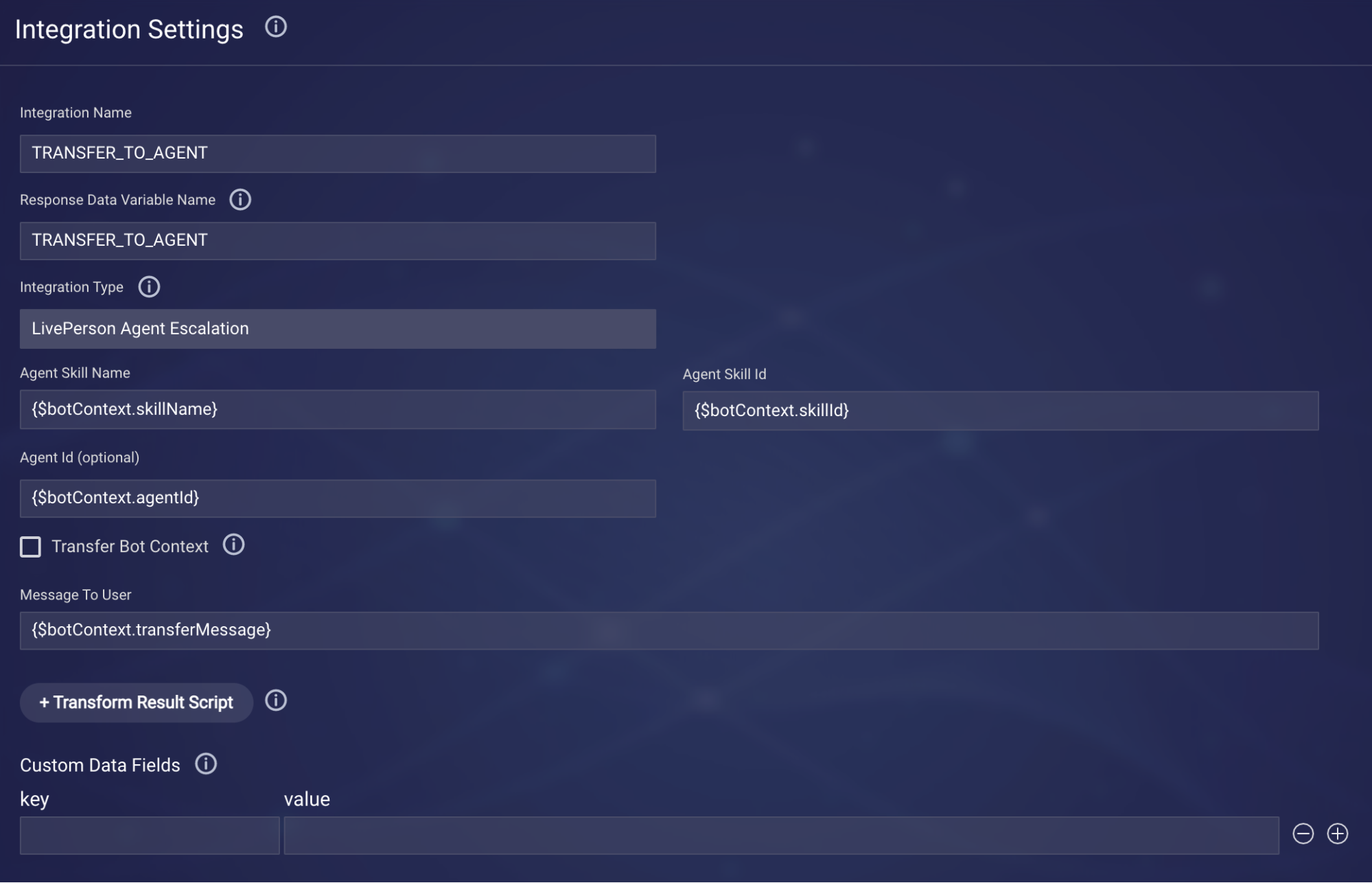Select the LivePerson Agent Escalation type
This screenshot has width=1372, height=883.
click(x=337, y=328)
